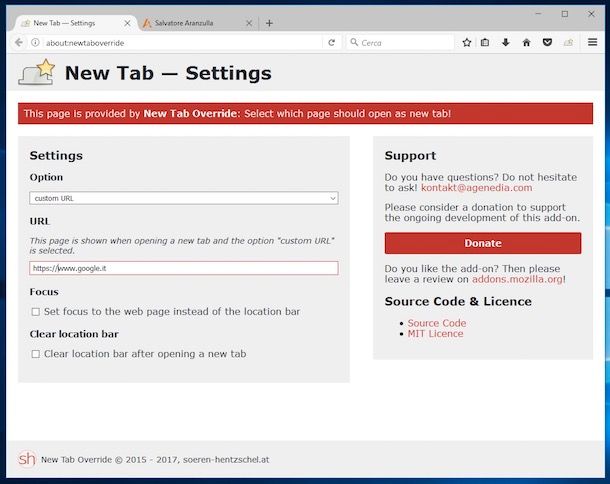610x484 pixels.
Task: Go back with the browser back arrow
Action: [19, 42]
